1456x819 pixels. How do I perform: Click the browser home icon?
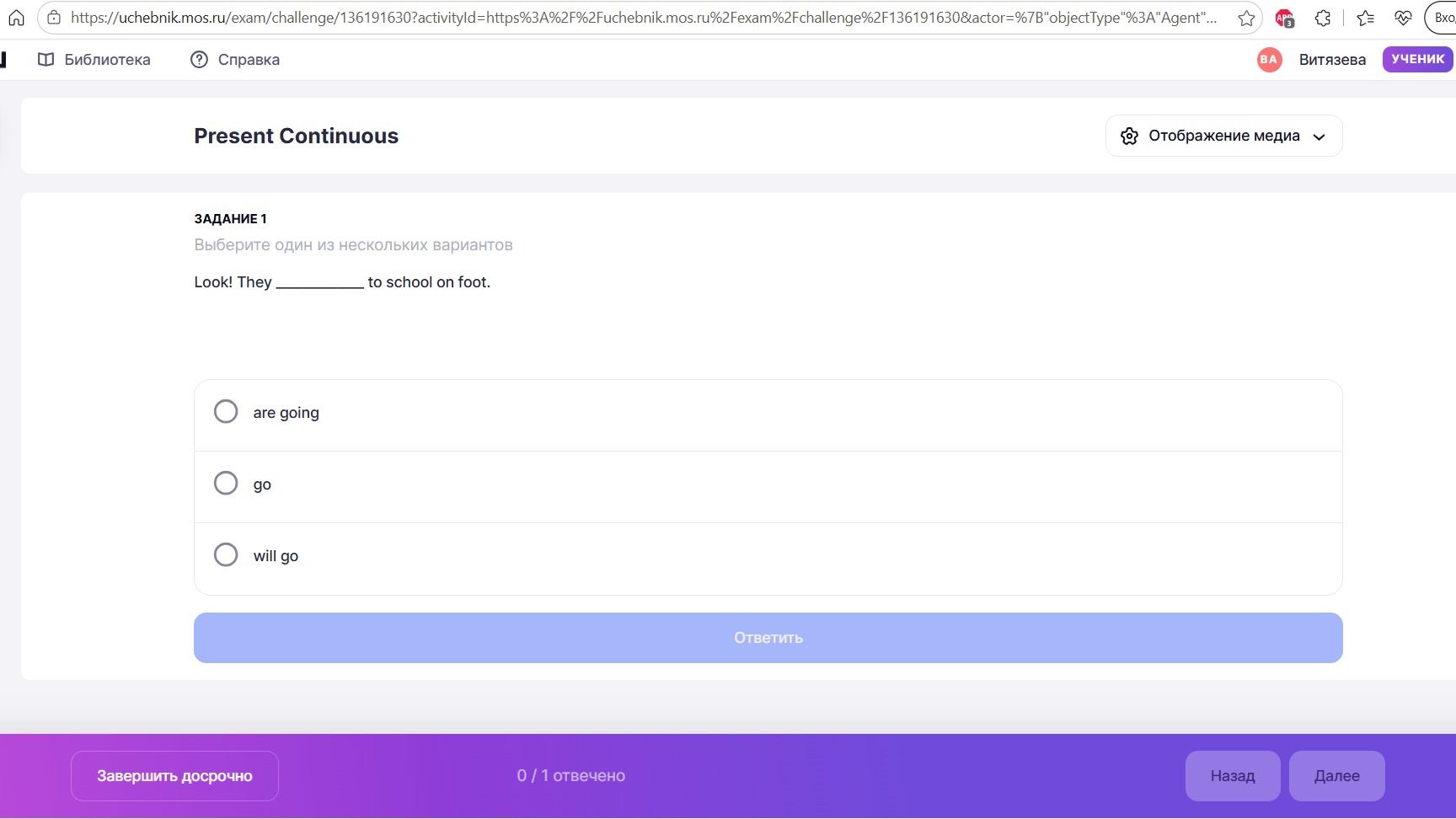pos(16,18)
